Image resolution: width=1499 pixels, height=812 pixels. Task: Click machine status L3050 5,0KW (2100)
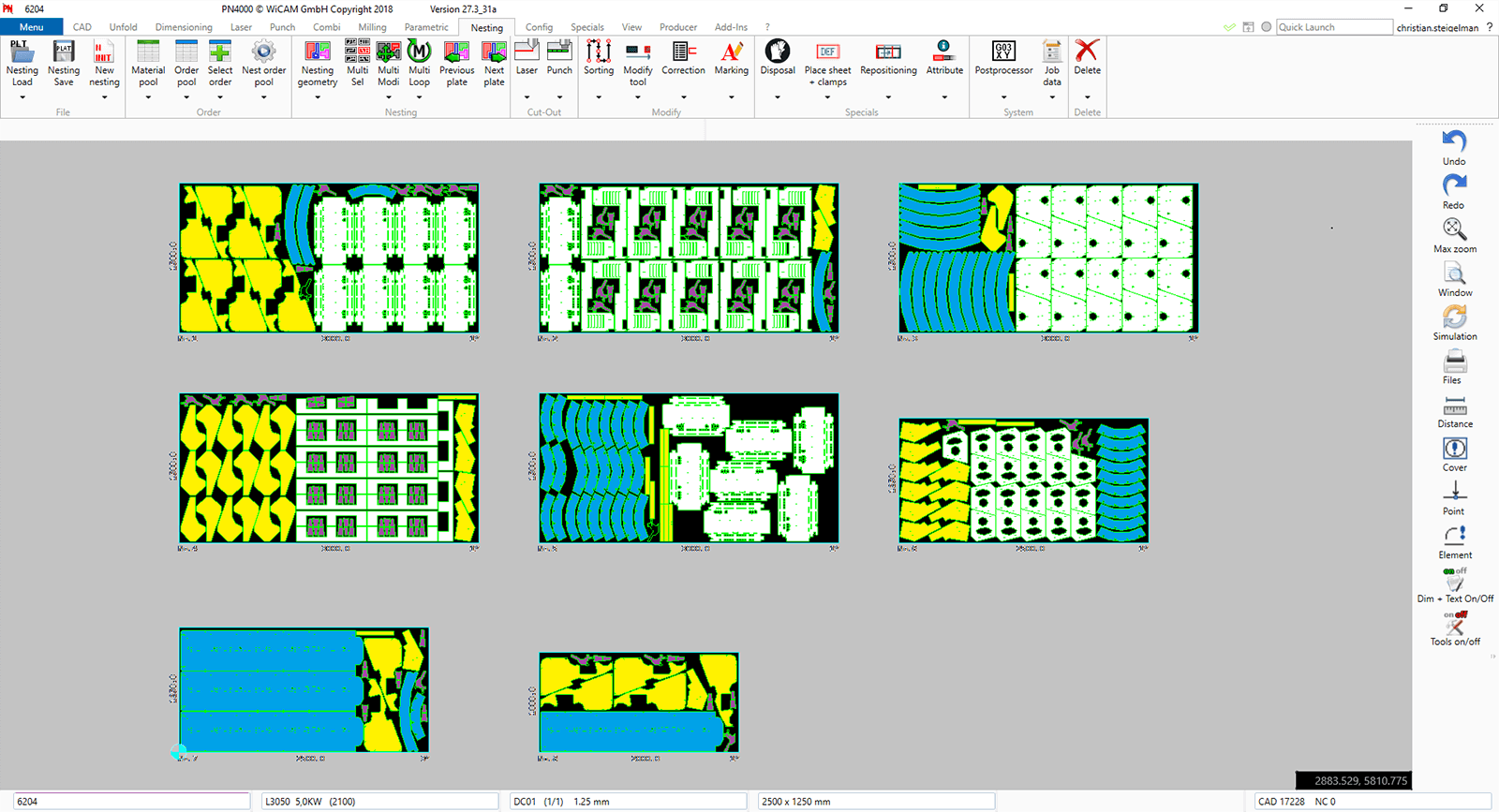click(x=379, y=802)
